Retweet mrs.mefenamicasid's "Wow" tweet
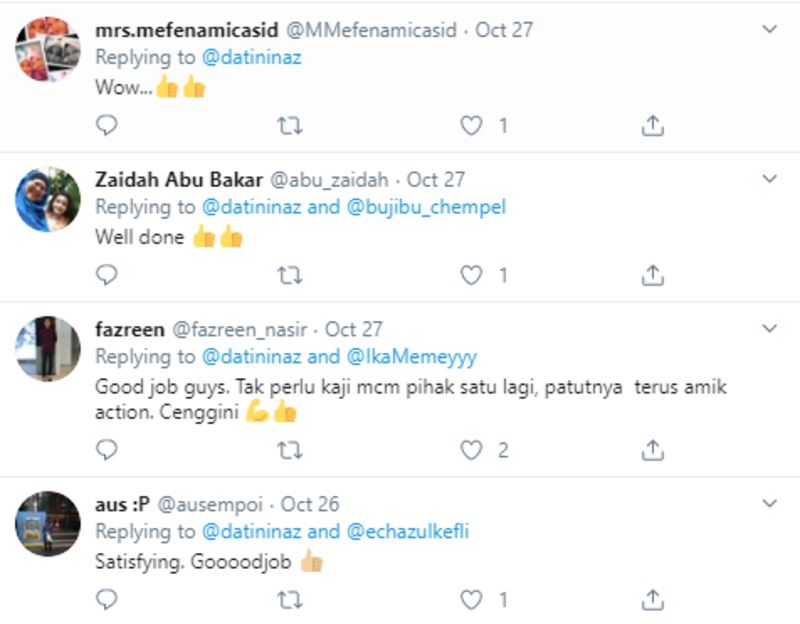800x624 pixels. pyautogui.click(x=290, y=125)
